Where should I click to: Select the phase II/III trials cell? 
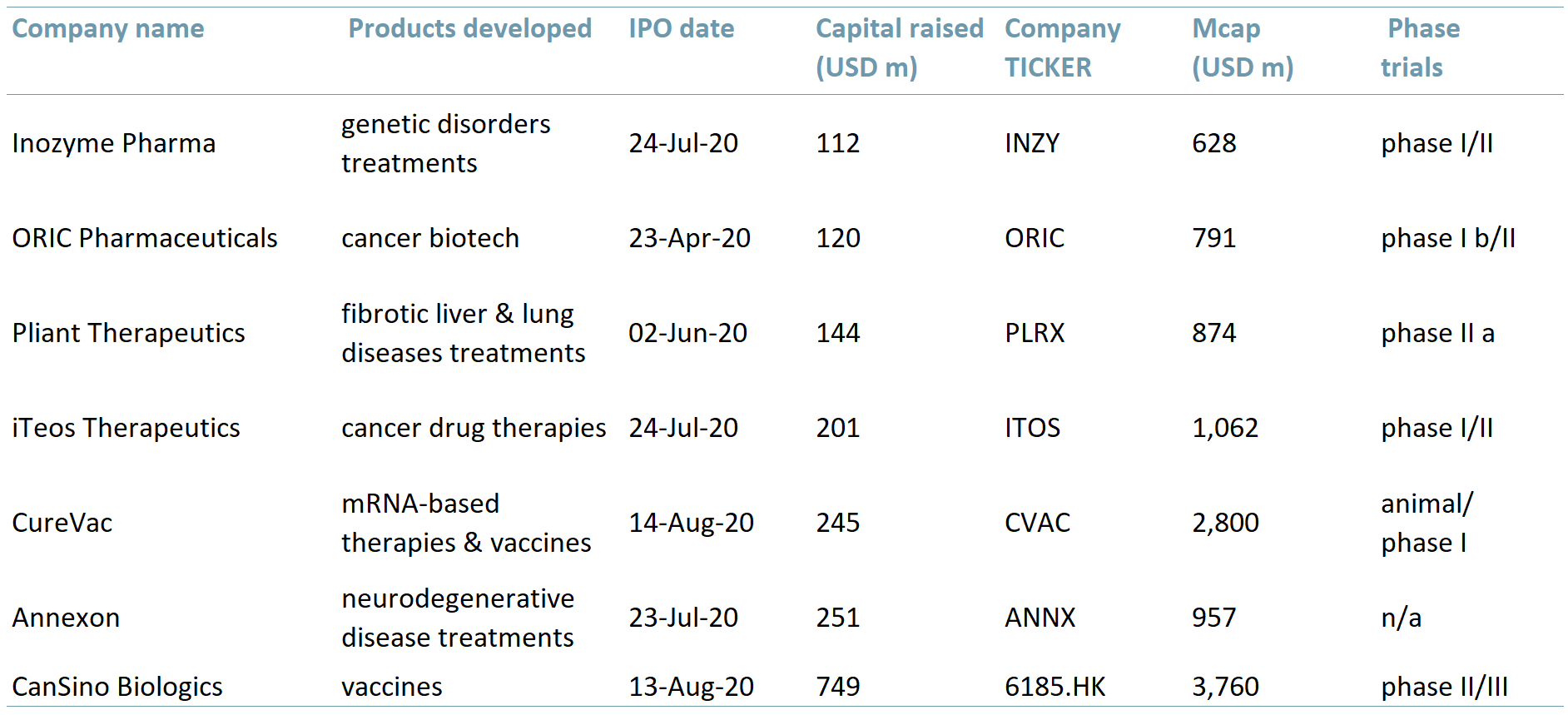1445,687
